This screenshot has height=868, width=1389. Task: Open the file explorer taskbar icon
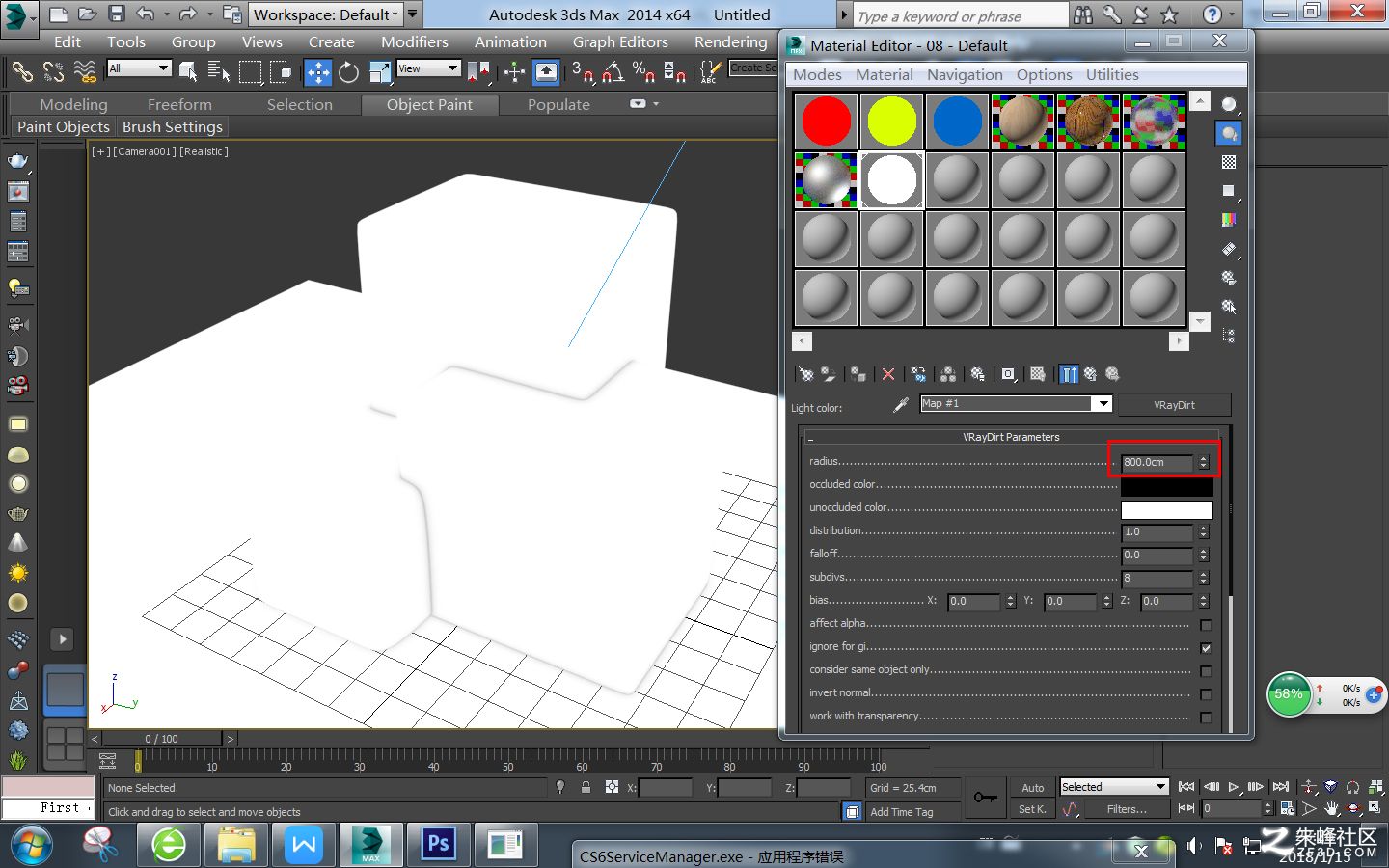pos(235,845)
